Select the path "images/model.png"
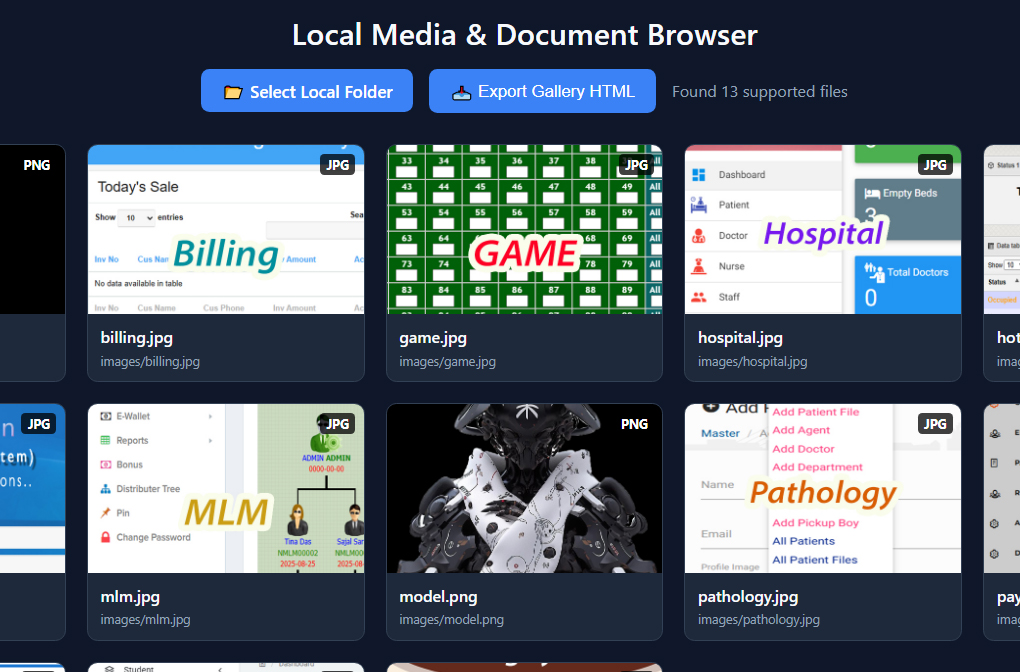Screen dimensions: 1020x672 coord(451,620)
